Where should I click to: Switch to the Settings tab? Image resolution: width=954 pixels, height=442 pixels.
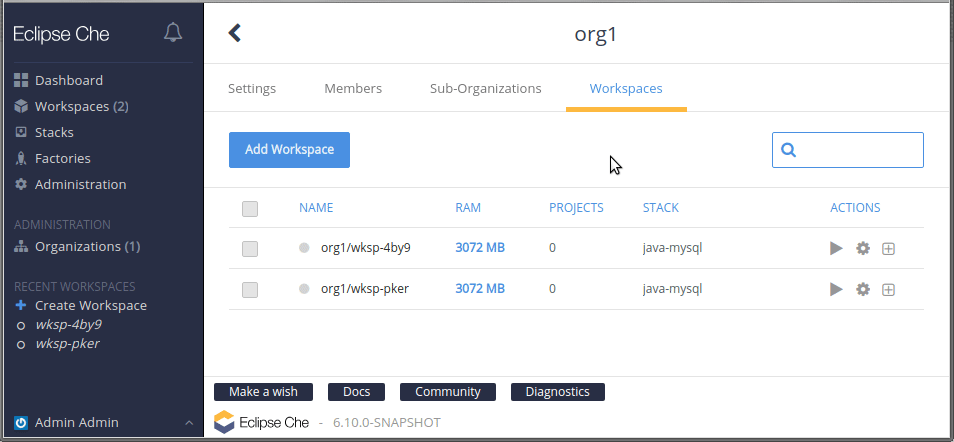click(x=252, y=88)
